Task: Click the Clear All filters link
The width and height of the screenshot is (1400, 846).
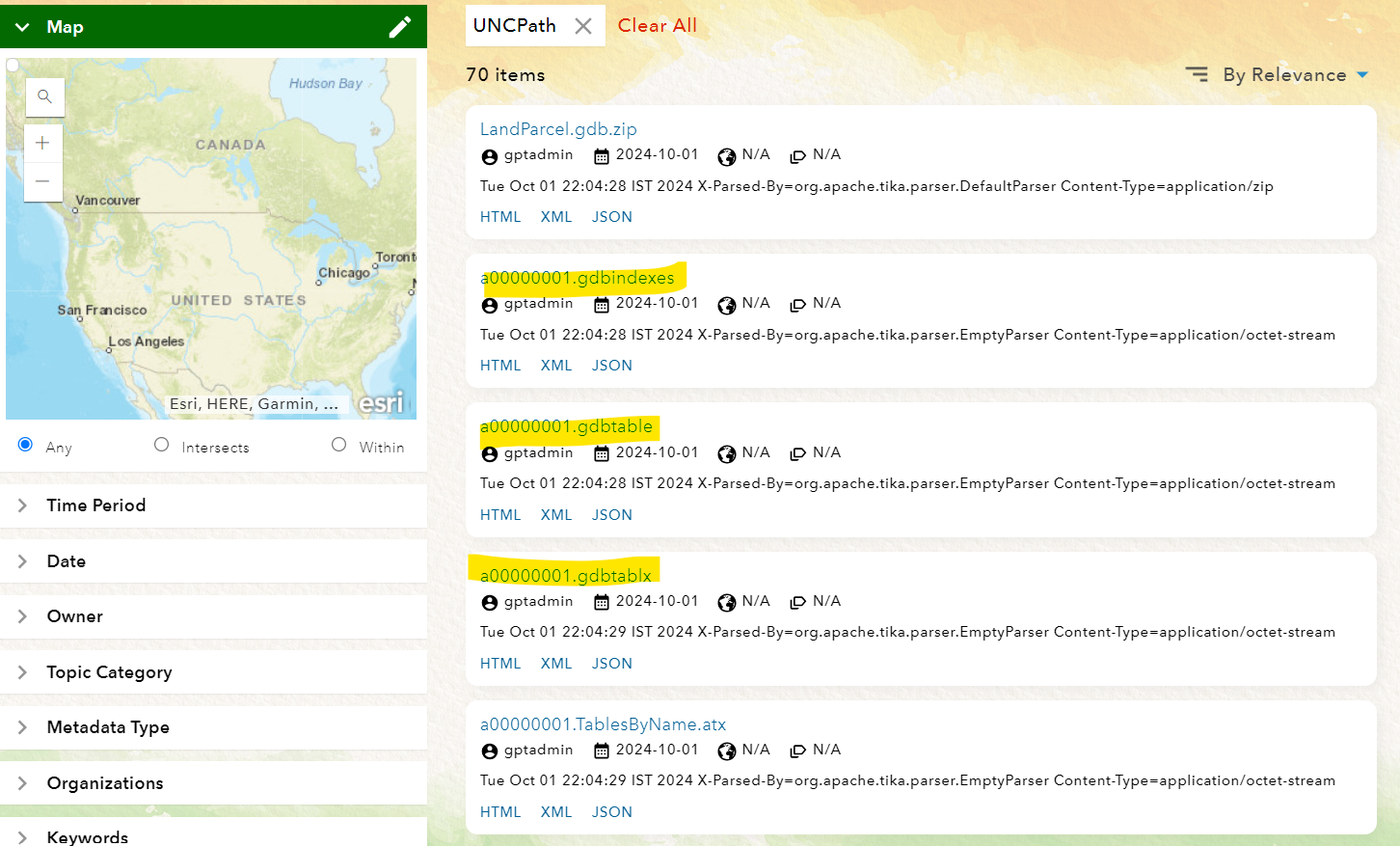Action: pos(658,26)
